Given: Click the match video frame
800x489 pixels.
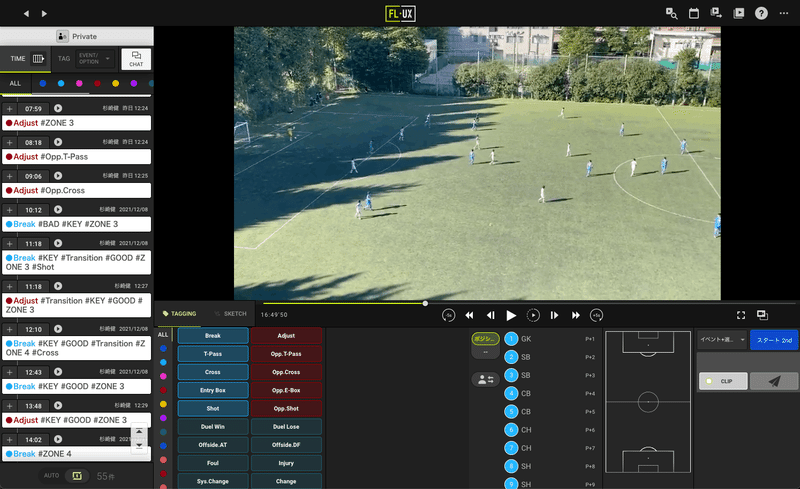Looking at the screenshot, I should (477, 163).
